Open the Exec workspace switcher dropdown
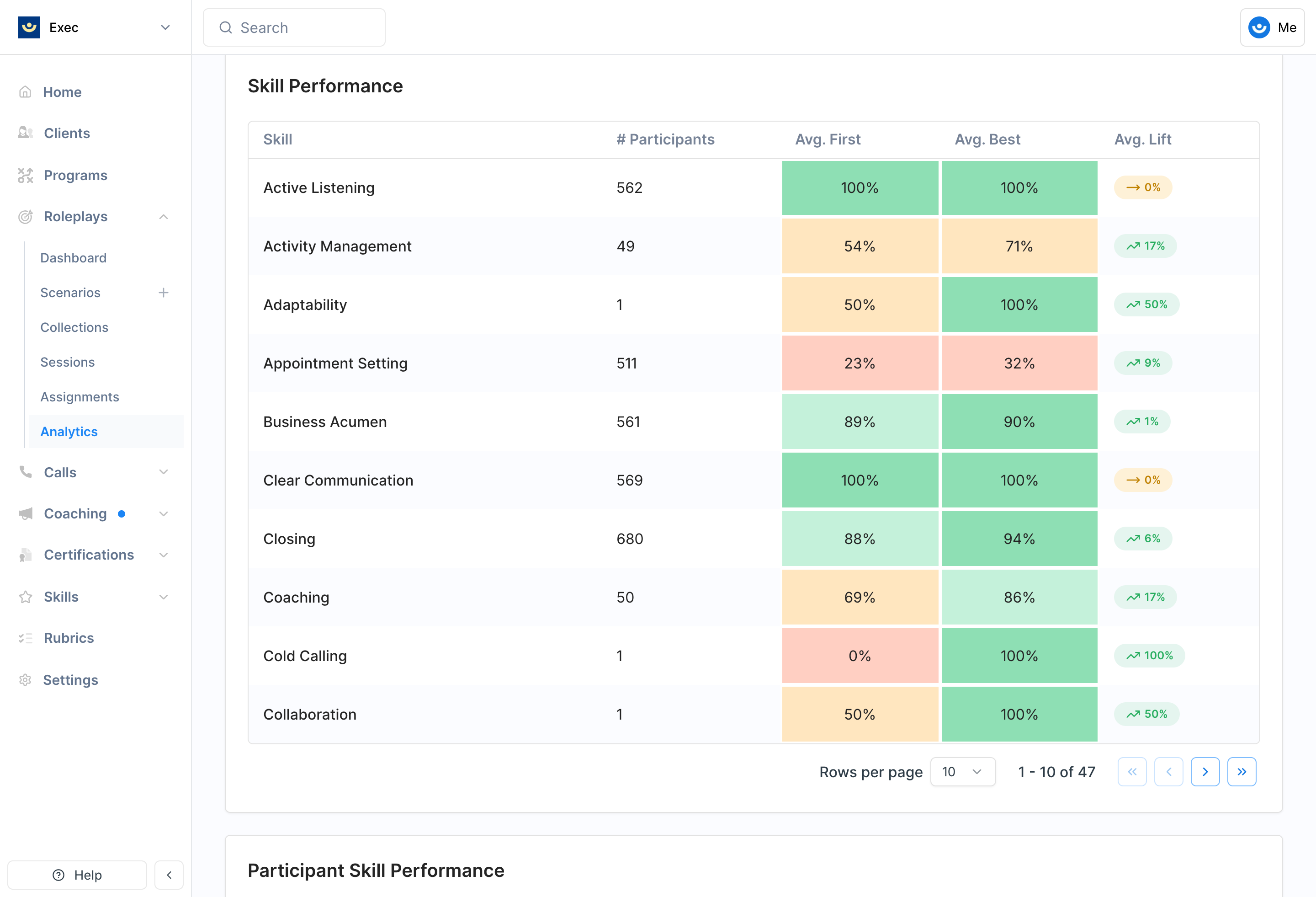The image size is (1316, 897). pyautogui.click(x=165, y=27)
